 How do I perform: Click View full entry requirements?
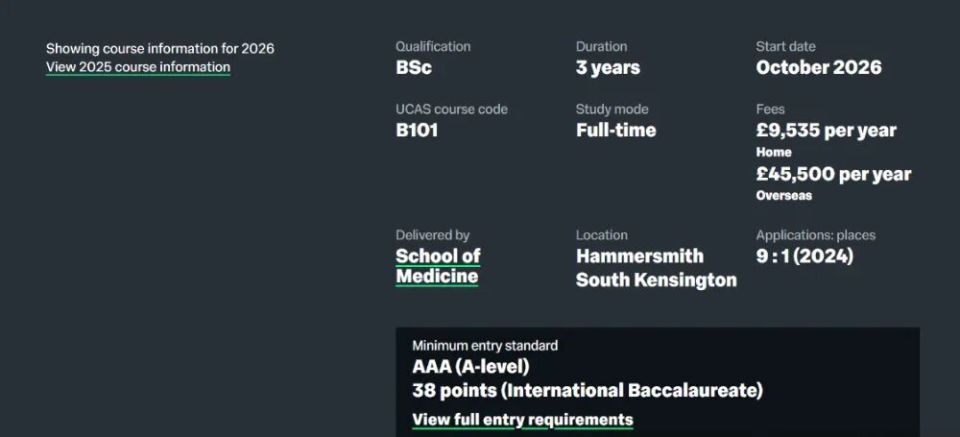[x=522, y=419]
